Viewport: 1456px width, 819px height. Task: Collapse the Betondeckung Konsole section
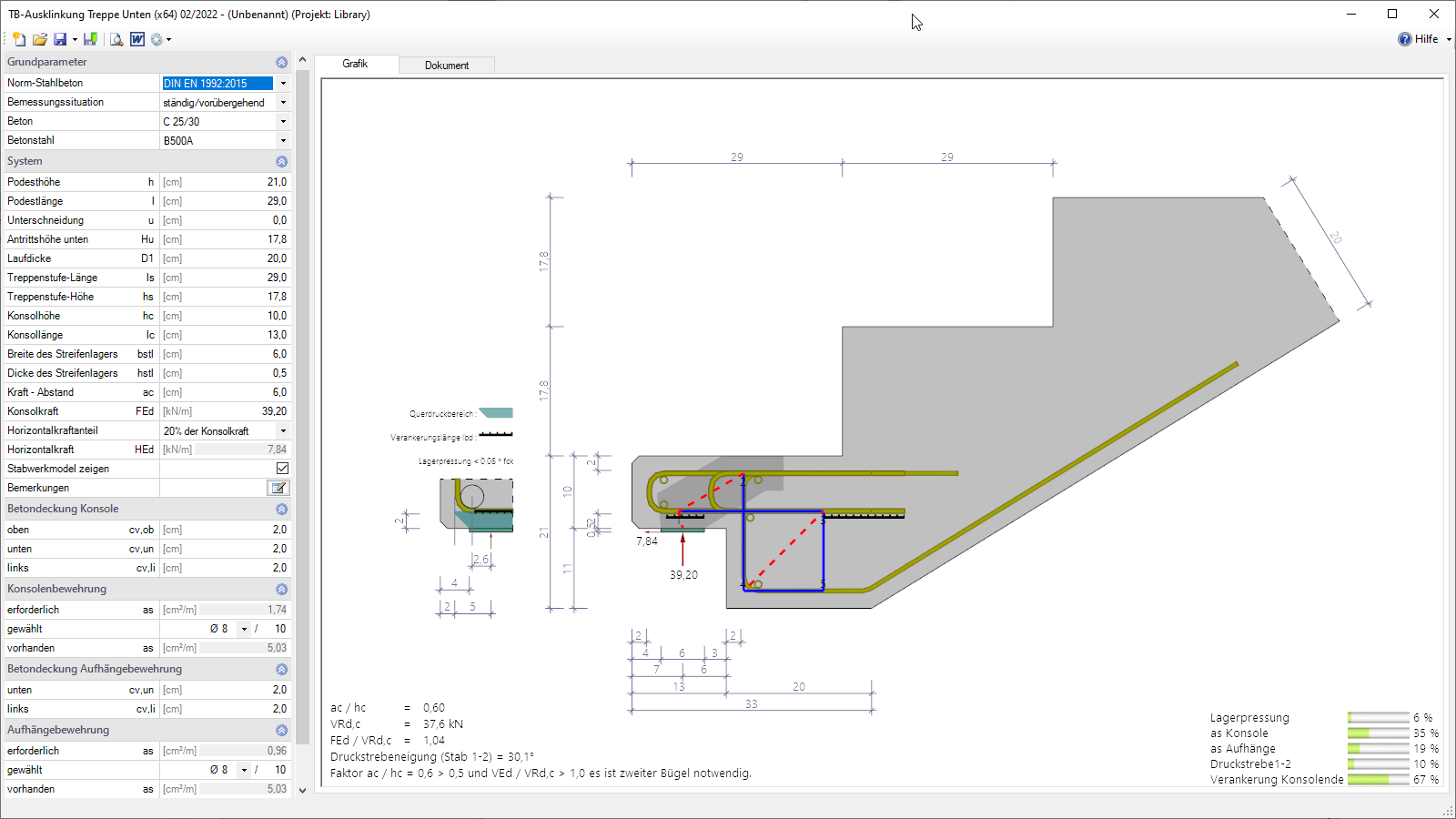tap(281, 509)
